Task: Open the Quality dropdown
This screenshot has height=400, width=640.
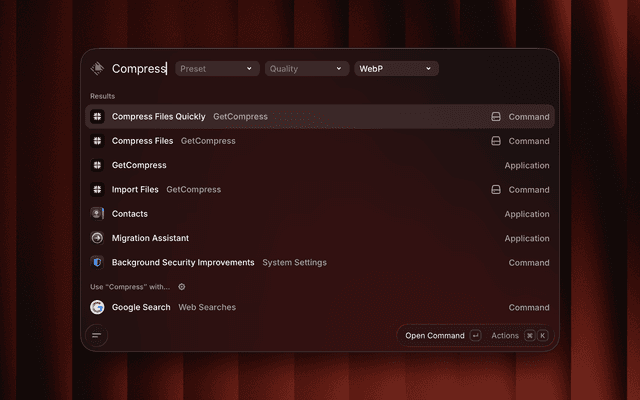Action: [x=307, y=69]
